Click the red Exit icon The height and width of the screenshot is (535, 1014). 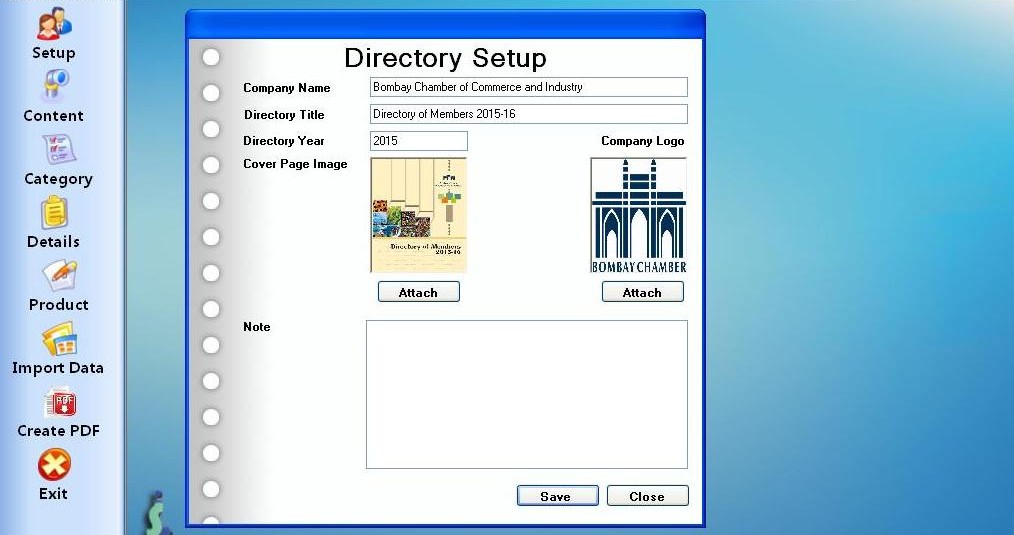pos(54,465)
